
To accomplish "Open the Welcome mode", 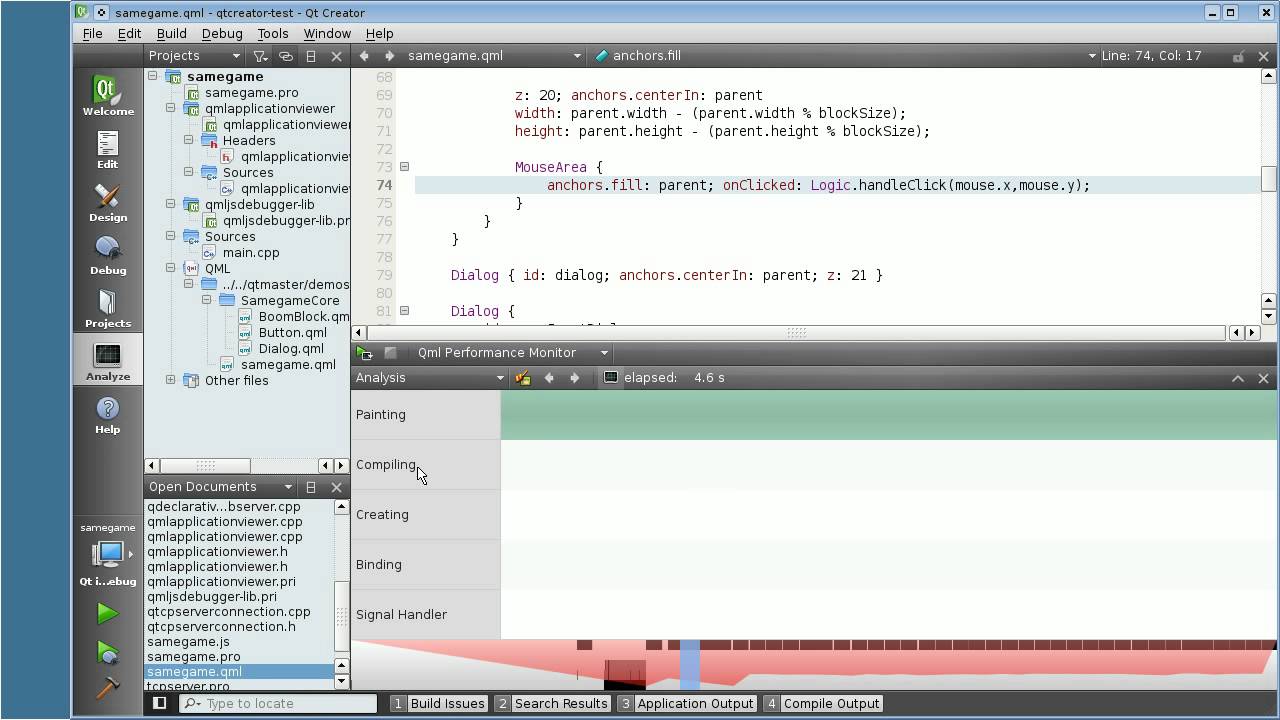I will point(108,96).
